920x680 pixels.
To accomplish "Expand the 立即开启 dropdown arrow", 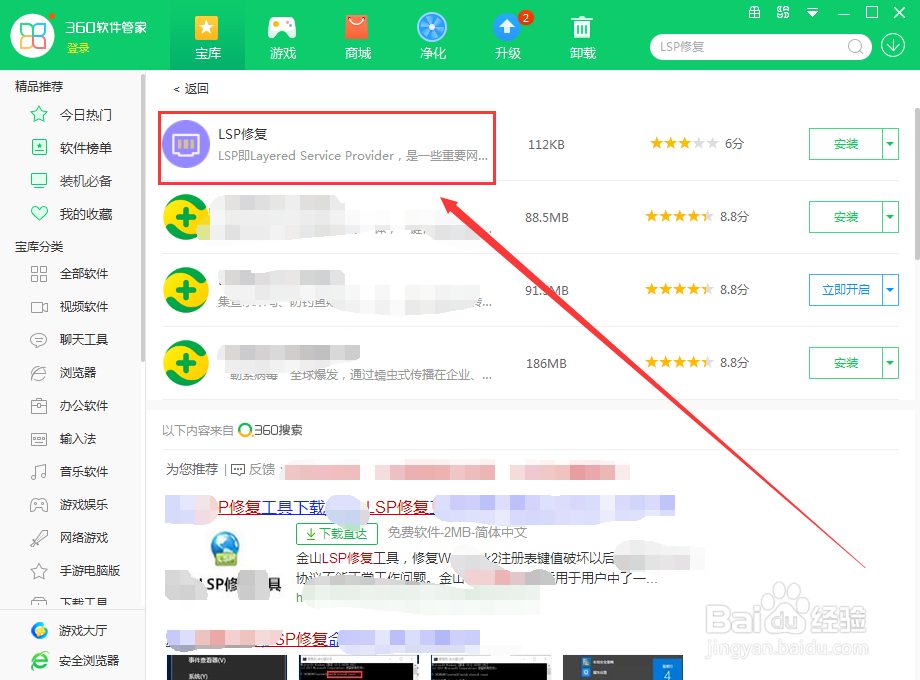I will coord(890,290).
